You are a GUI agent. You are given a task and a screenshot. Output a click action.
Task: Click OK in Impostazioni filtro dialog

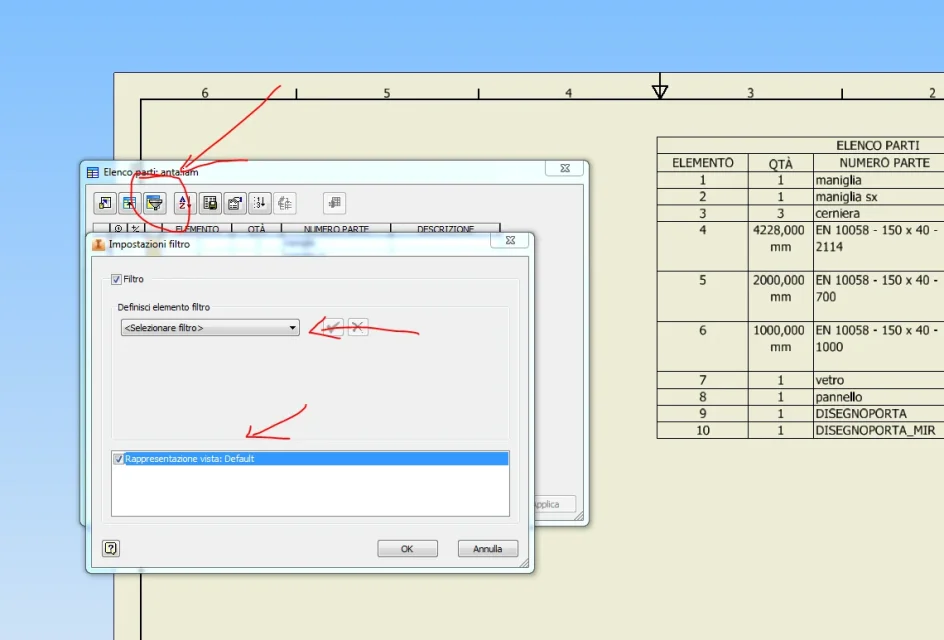[x=408, y=548]
